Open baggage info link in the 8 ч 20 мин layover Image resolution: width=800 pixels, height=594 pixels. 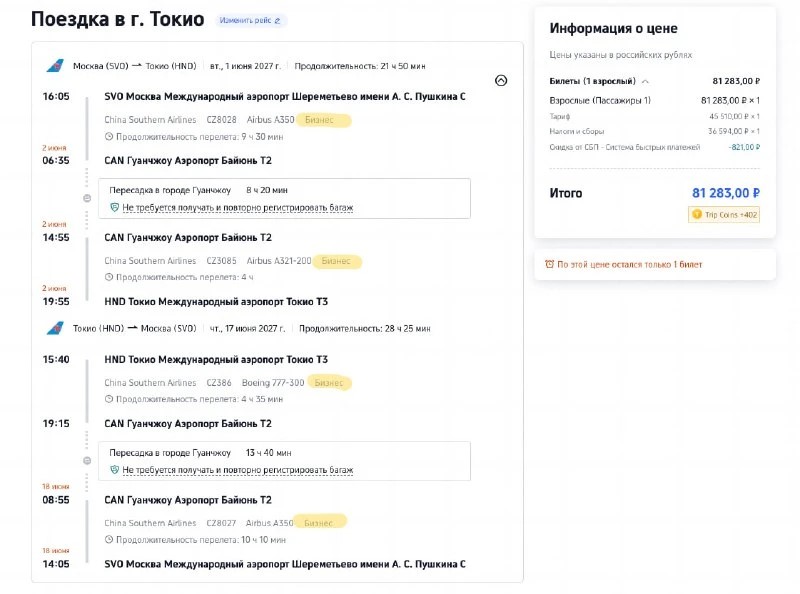pyautogui.click(x=238, y=208)
